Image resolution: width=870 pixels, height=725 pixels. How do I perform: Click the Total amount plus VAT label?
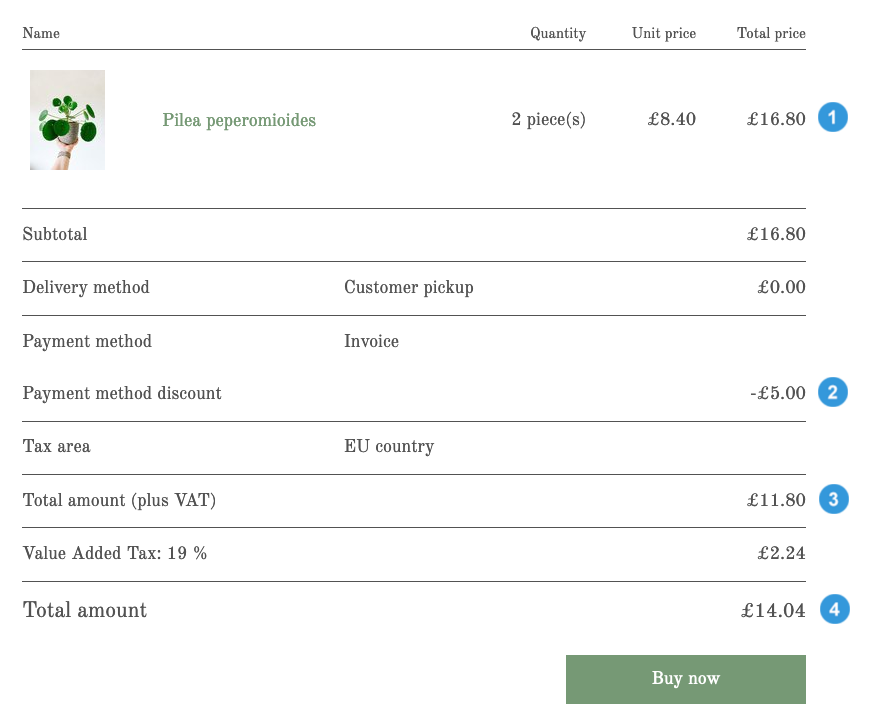[119, 500]
